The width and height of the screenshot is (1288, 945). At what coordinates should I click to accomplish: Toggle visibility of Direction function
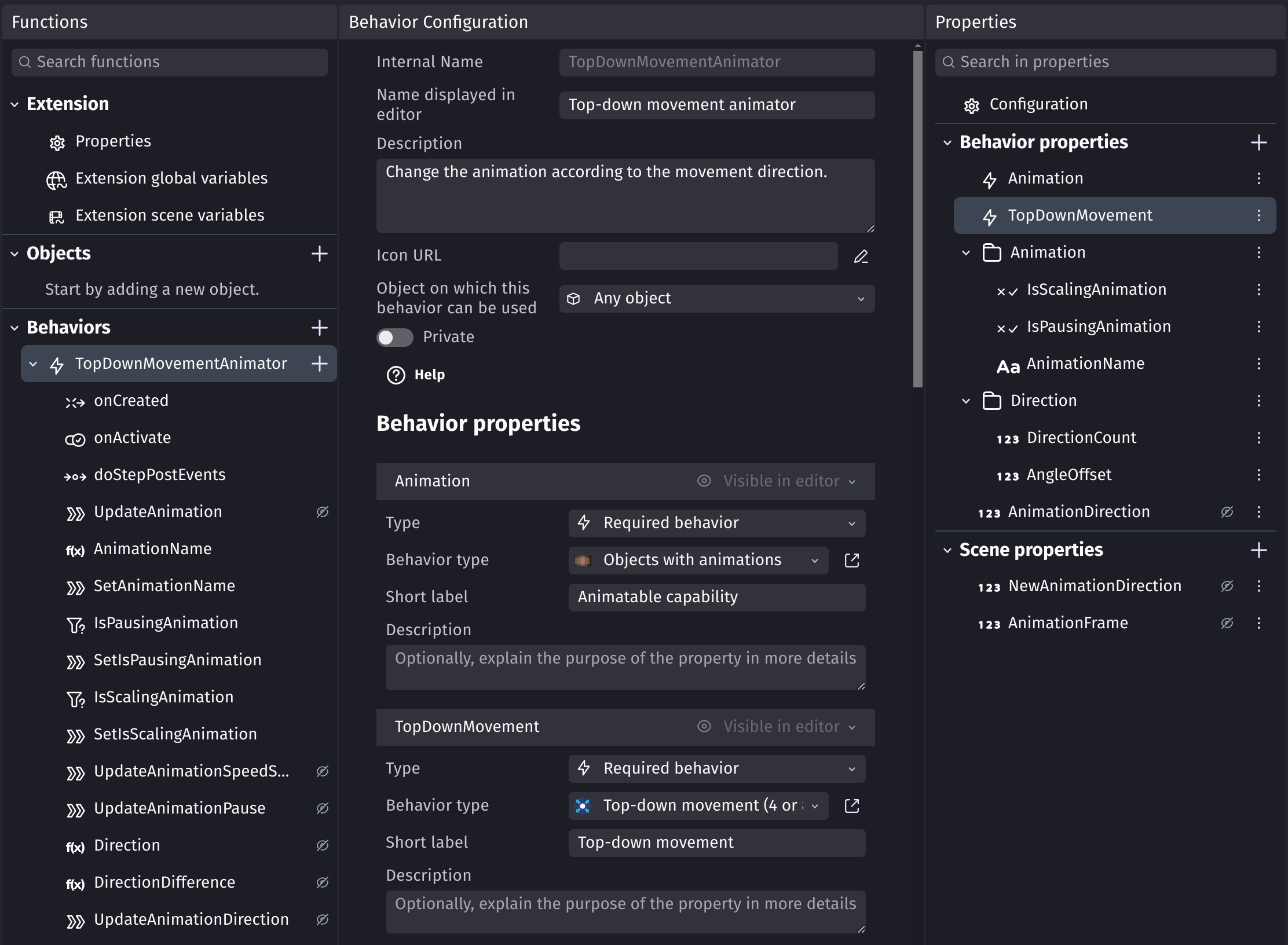323,845
